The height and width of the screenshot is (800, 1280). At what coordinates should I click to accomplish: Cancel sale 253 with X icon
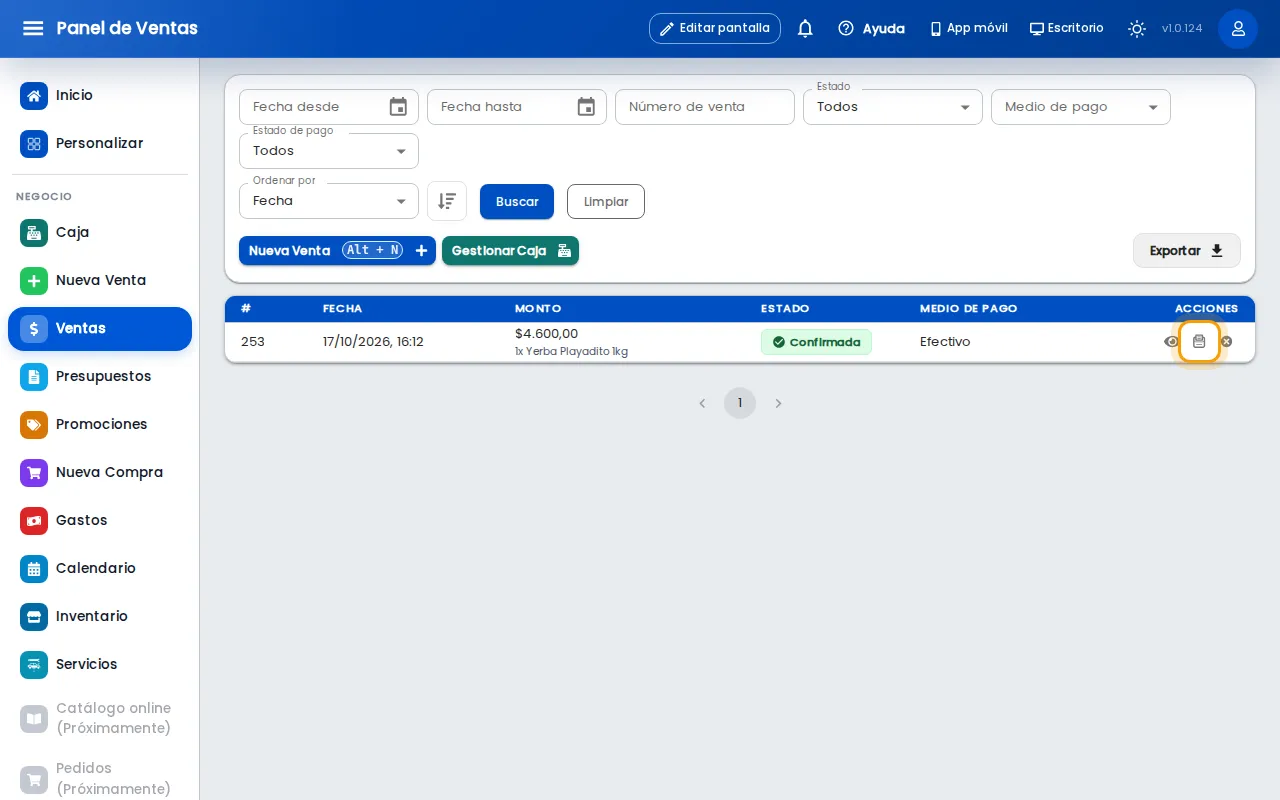click(1226, 342)
